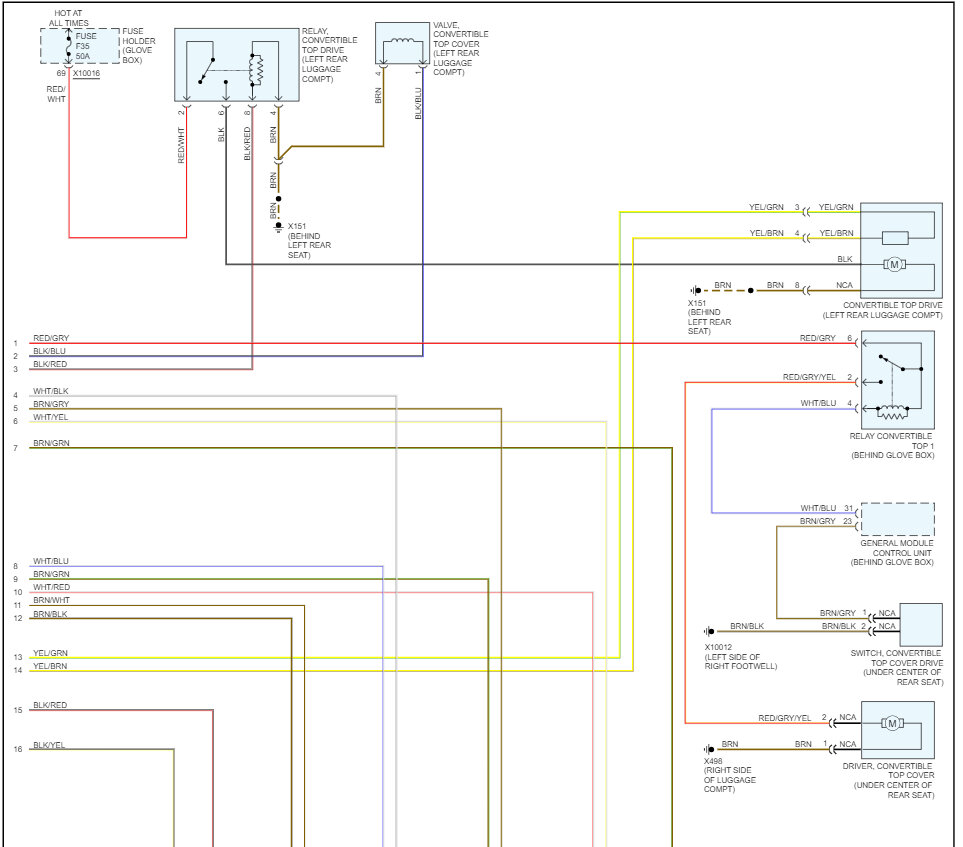Select the convertible top cover drive switch box
The height and width of the screenshot is (847, 963).
[x=921, y=625]
